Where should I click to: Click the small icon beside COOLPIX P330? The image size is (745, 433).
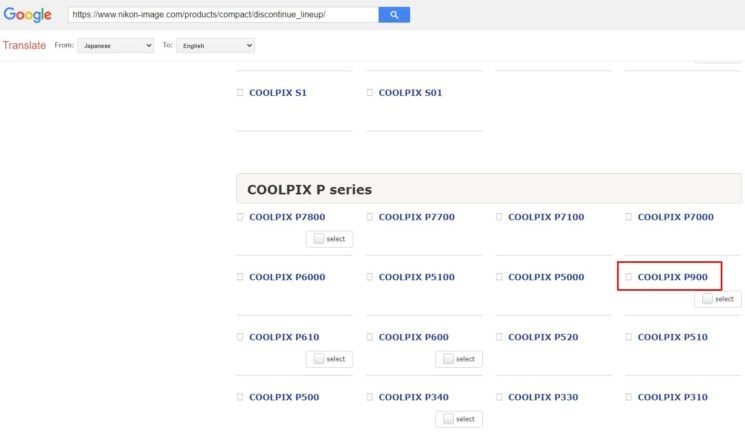point(499,397)
